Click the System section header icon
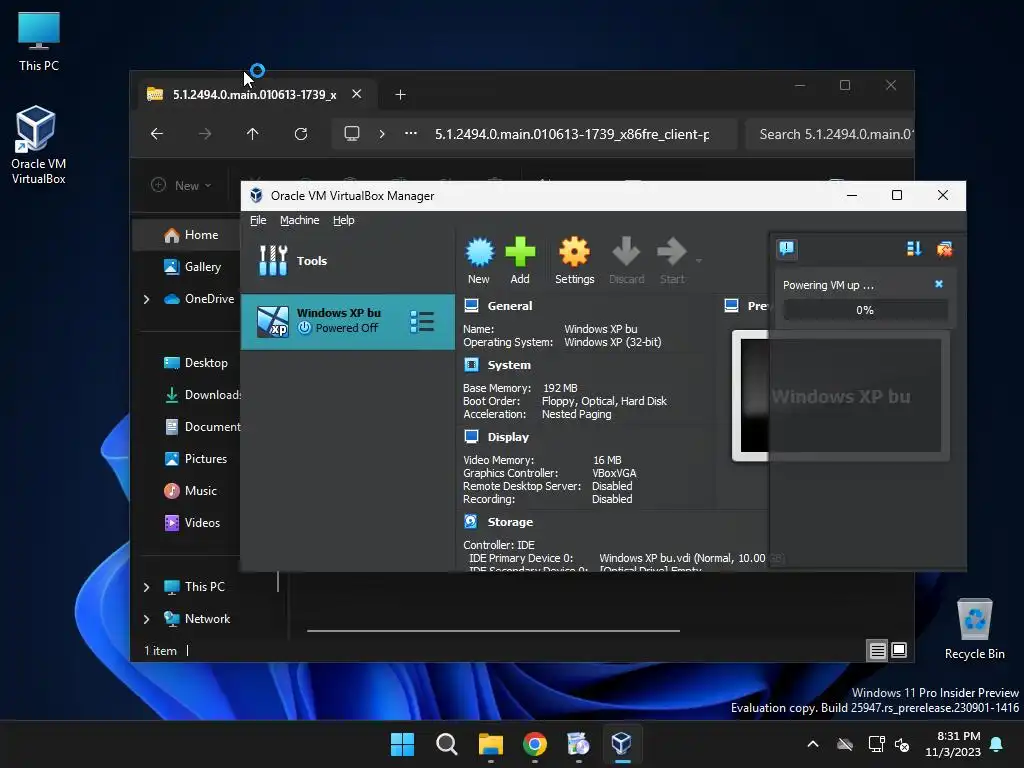Image resolution: width=1024 pixels, height=768 pixels. [x=472, y=365]
